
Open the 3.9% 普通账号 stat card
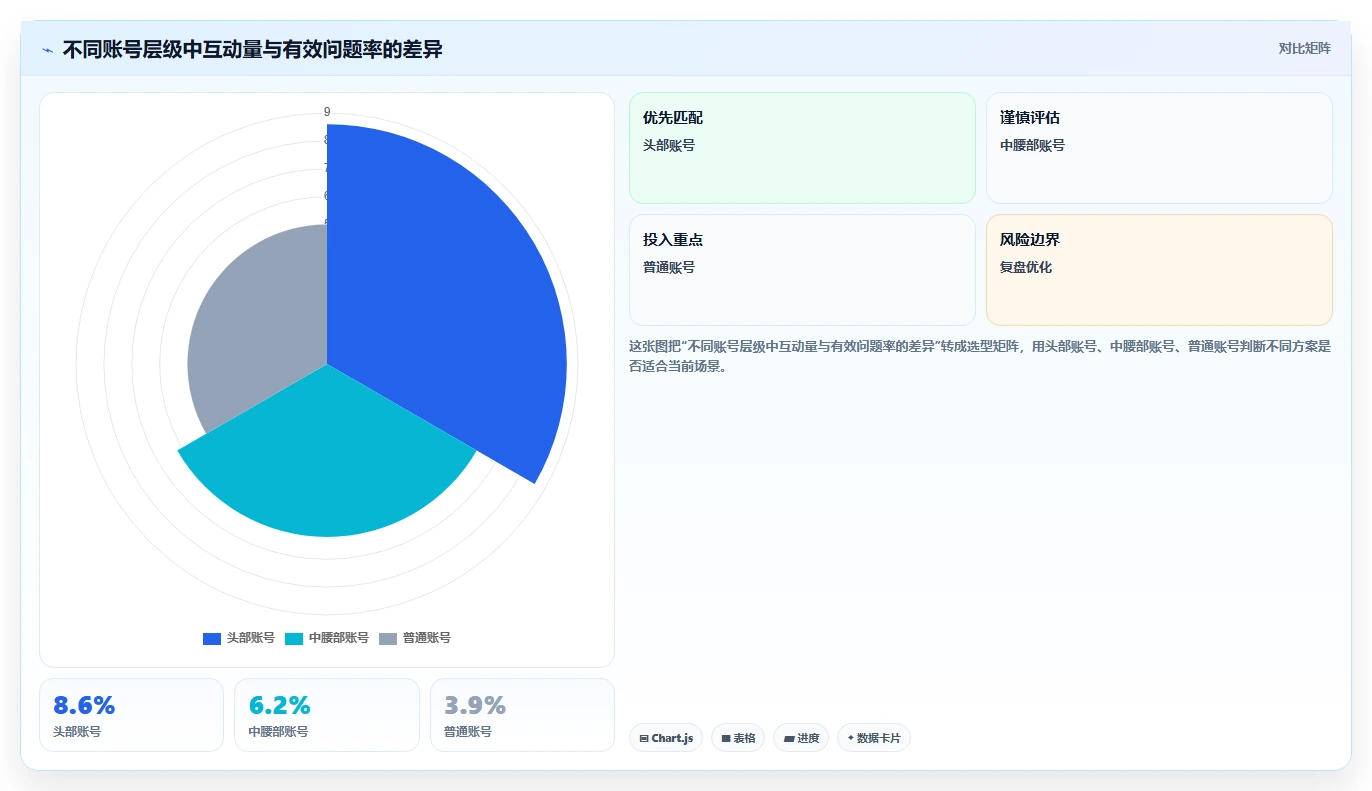522,715
